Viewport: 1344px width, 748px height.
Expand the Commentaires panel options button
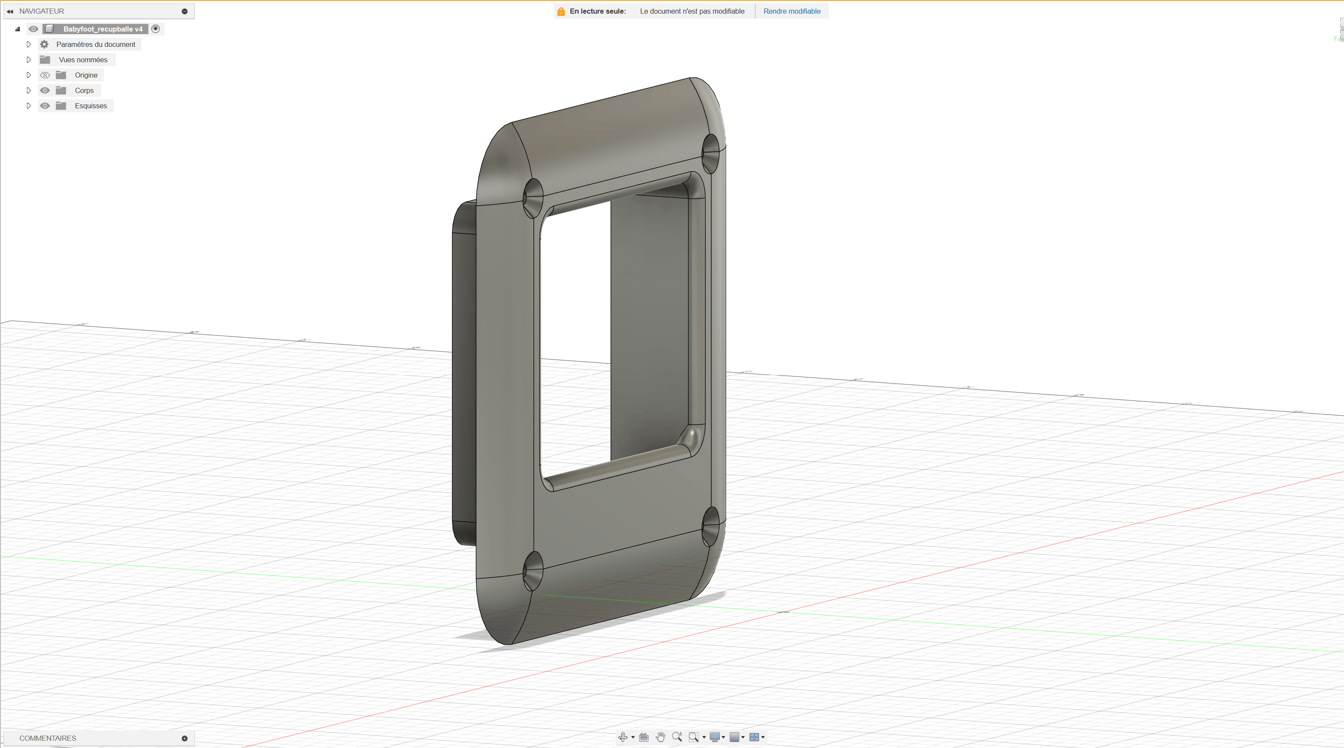click(x=184, y=738)
